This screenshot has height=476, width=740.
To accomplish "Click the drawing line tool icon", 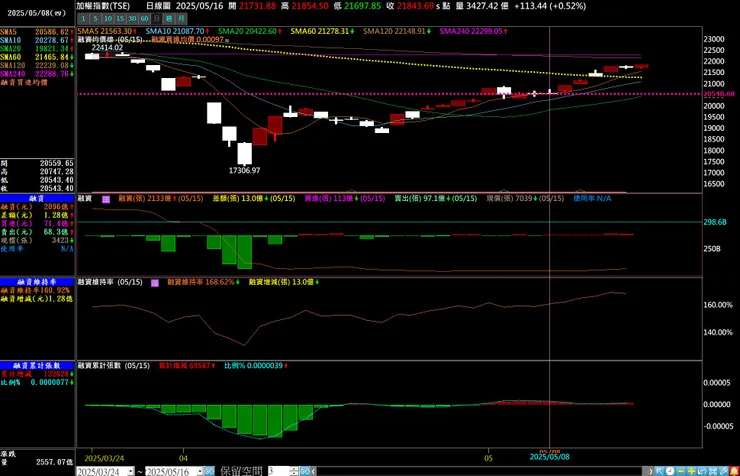I will 723,471.
